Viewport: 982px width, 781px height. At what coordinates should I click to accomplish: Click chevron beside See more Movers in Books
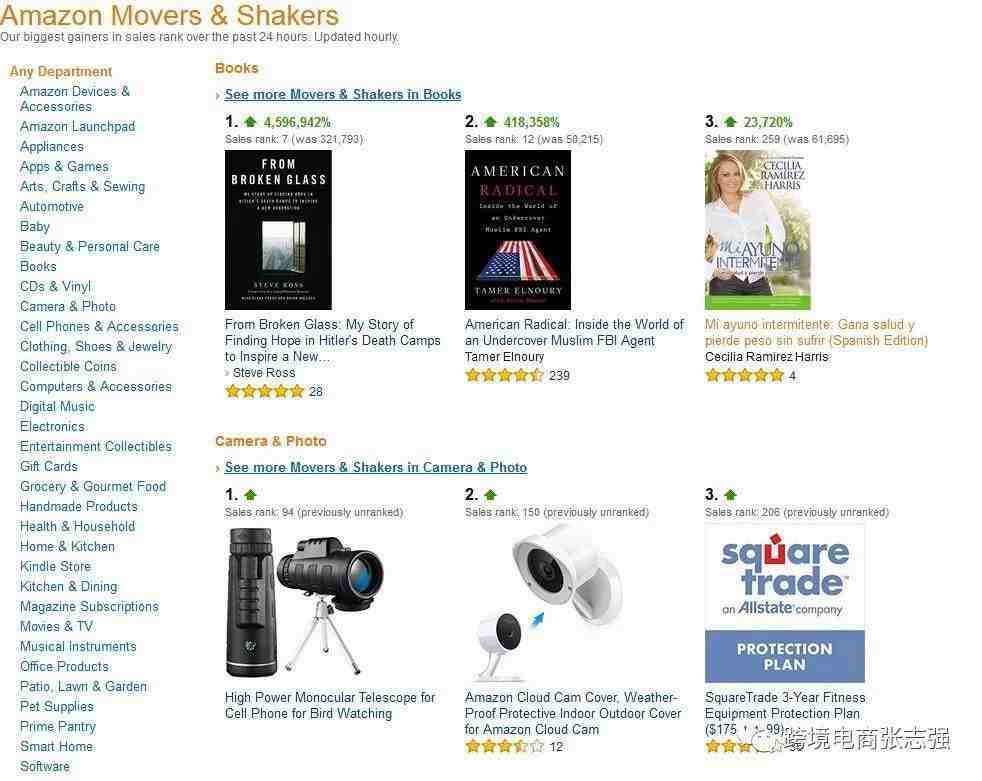tap(217, 96)
